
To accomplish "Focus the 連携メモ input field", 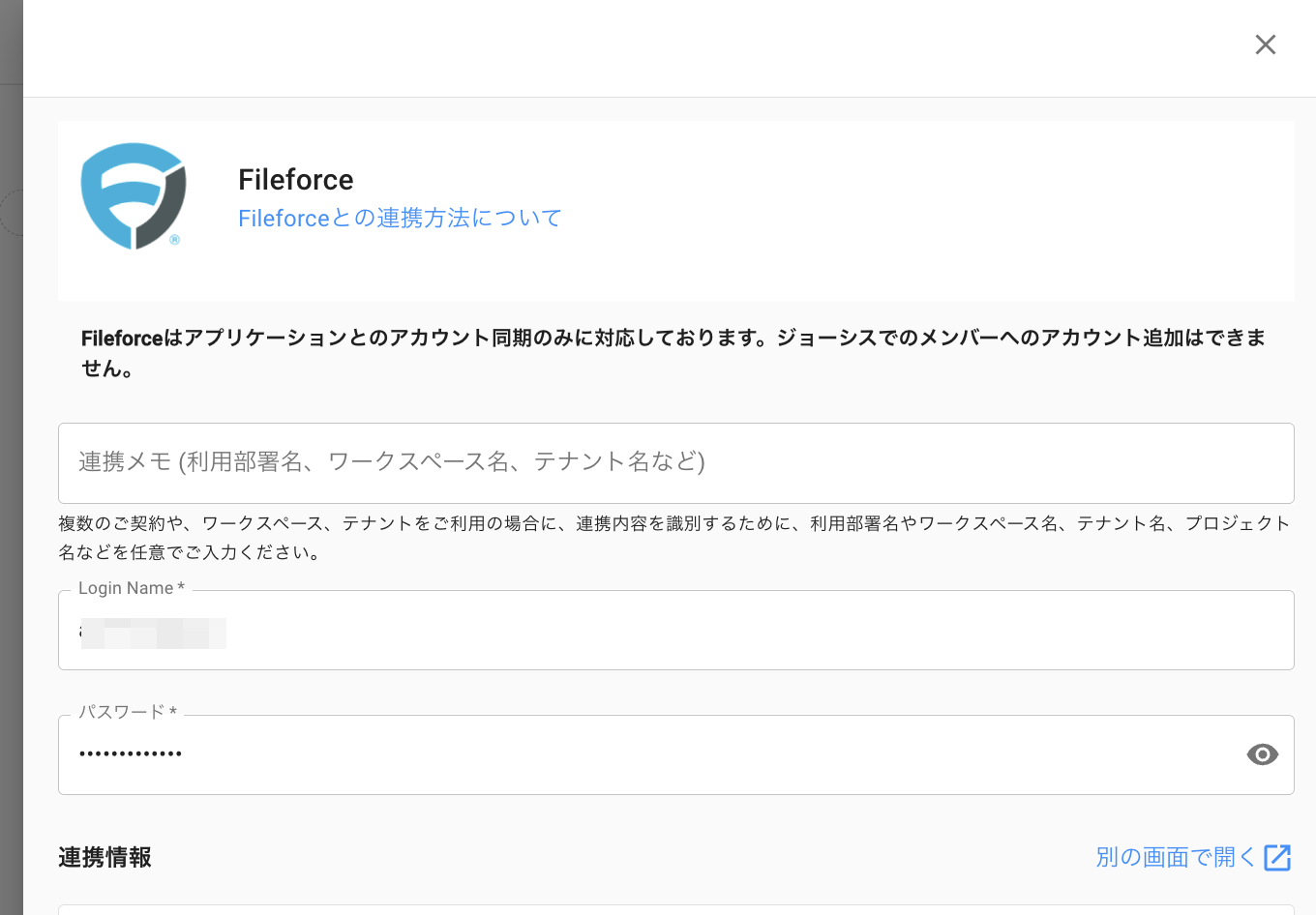I will click(675, 462).
